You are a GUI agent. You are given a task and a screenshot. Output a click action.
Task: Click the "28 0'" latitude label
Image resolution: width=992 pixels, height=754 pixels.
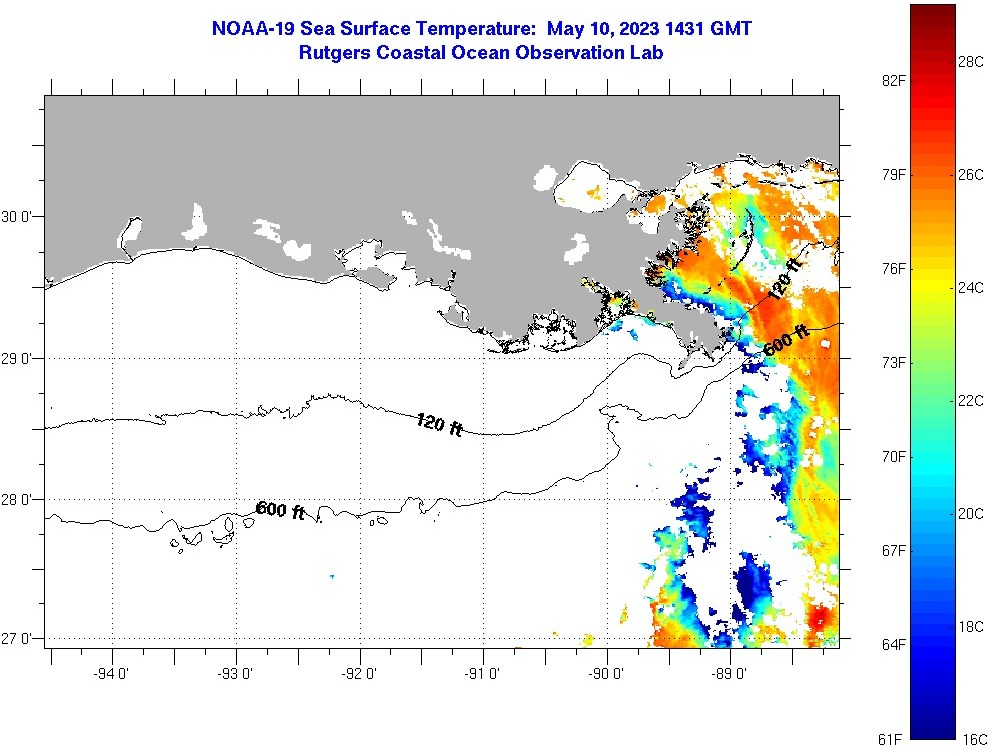[x=16, y=500]
